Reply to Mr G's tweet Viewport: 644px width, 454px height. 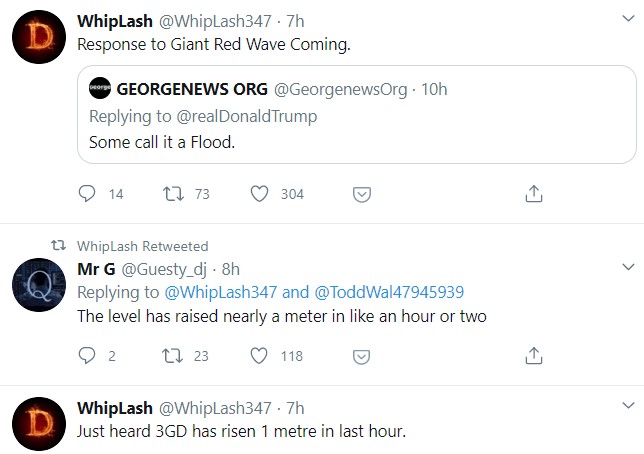pyautogui.click(x=87, y=355)
